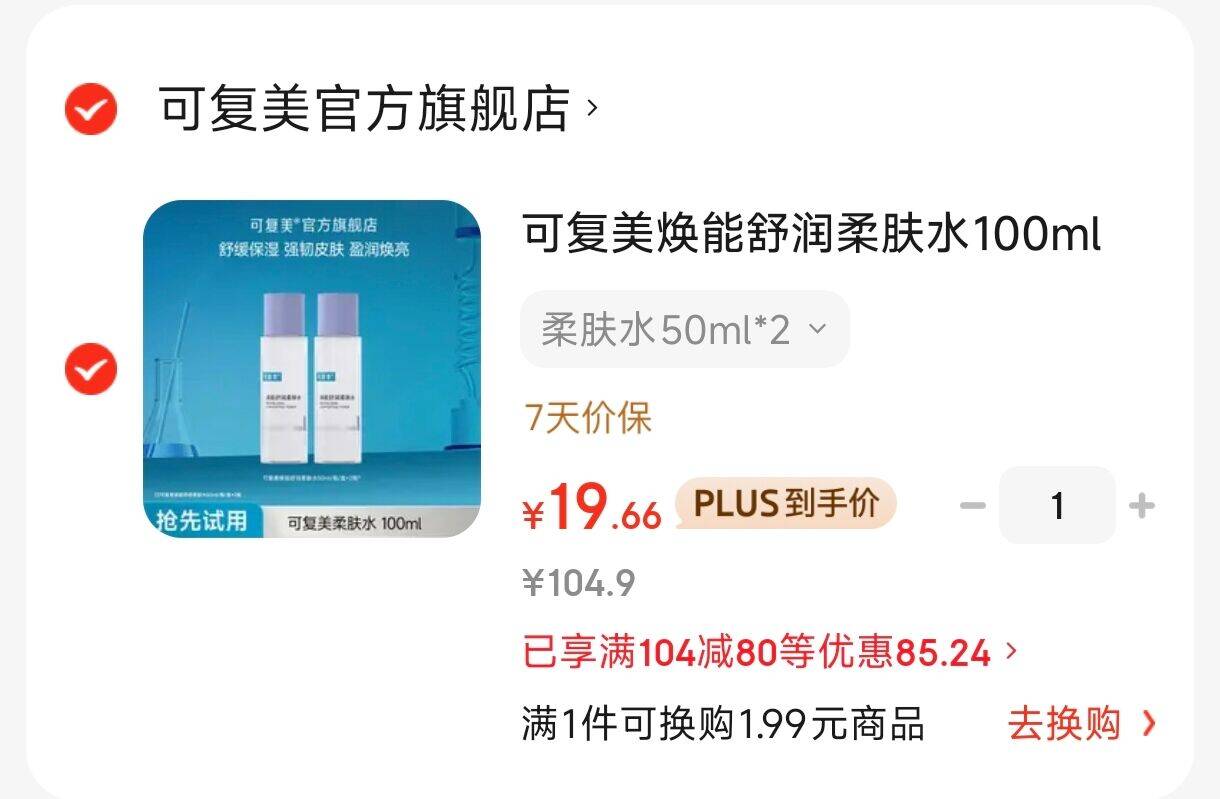Viewport: 1220px width, 799px height.
Task: Tap the 7天价保 price protection label
Action: click(x=587, y=417)
